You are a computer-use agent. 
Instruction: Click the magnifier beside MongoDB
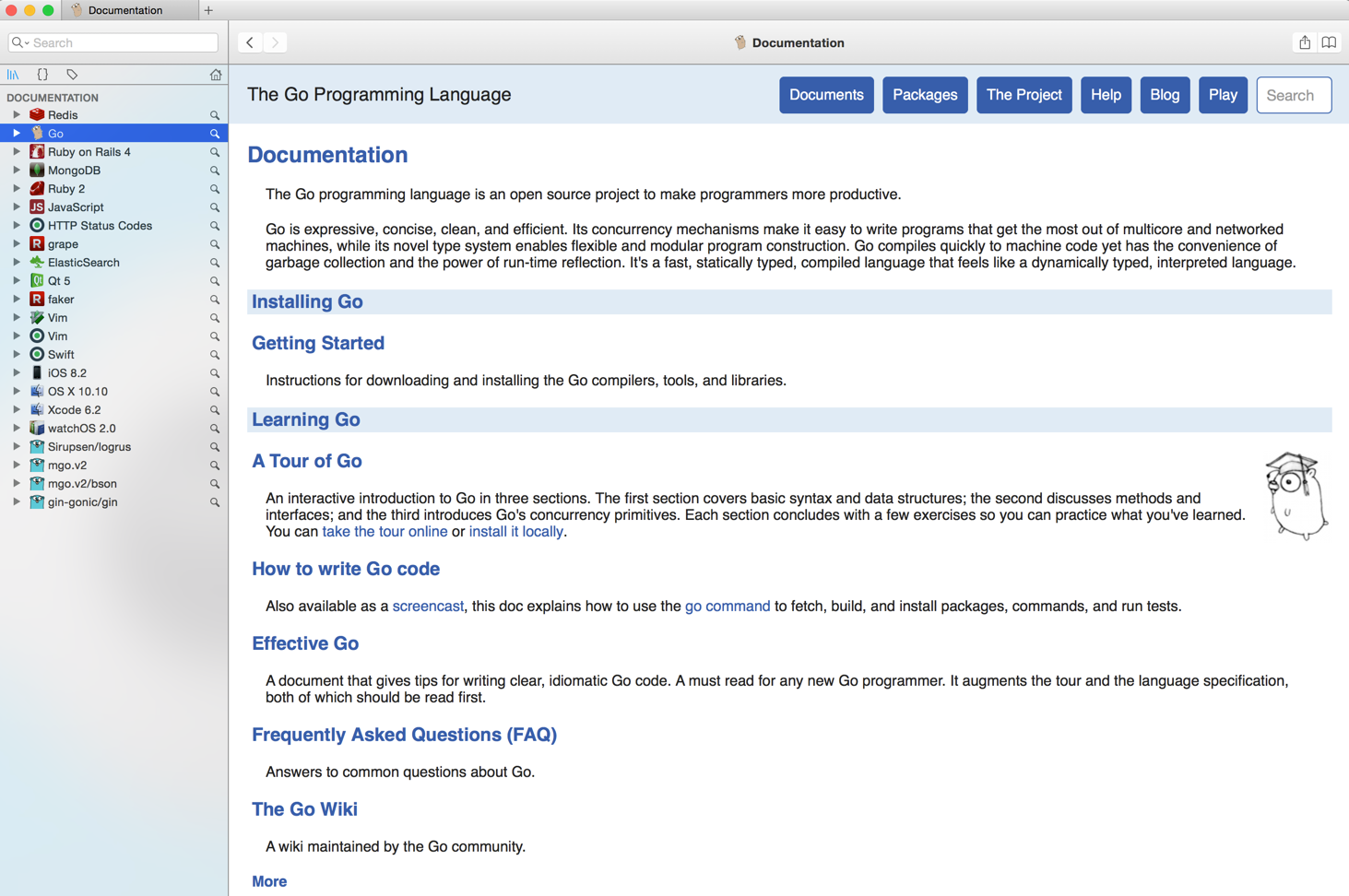pyautogui.click(x=215, y=171)
